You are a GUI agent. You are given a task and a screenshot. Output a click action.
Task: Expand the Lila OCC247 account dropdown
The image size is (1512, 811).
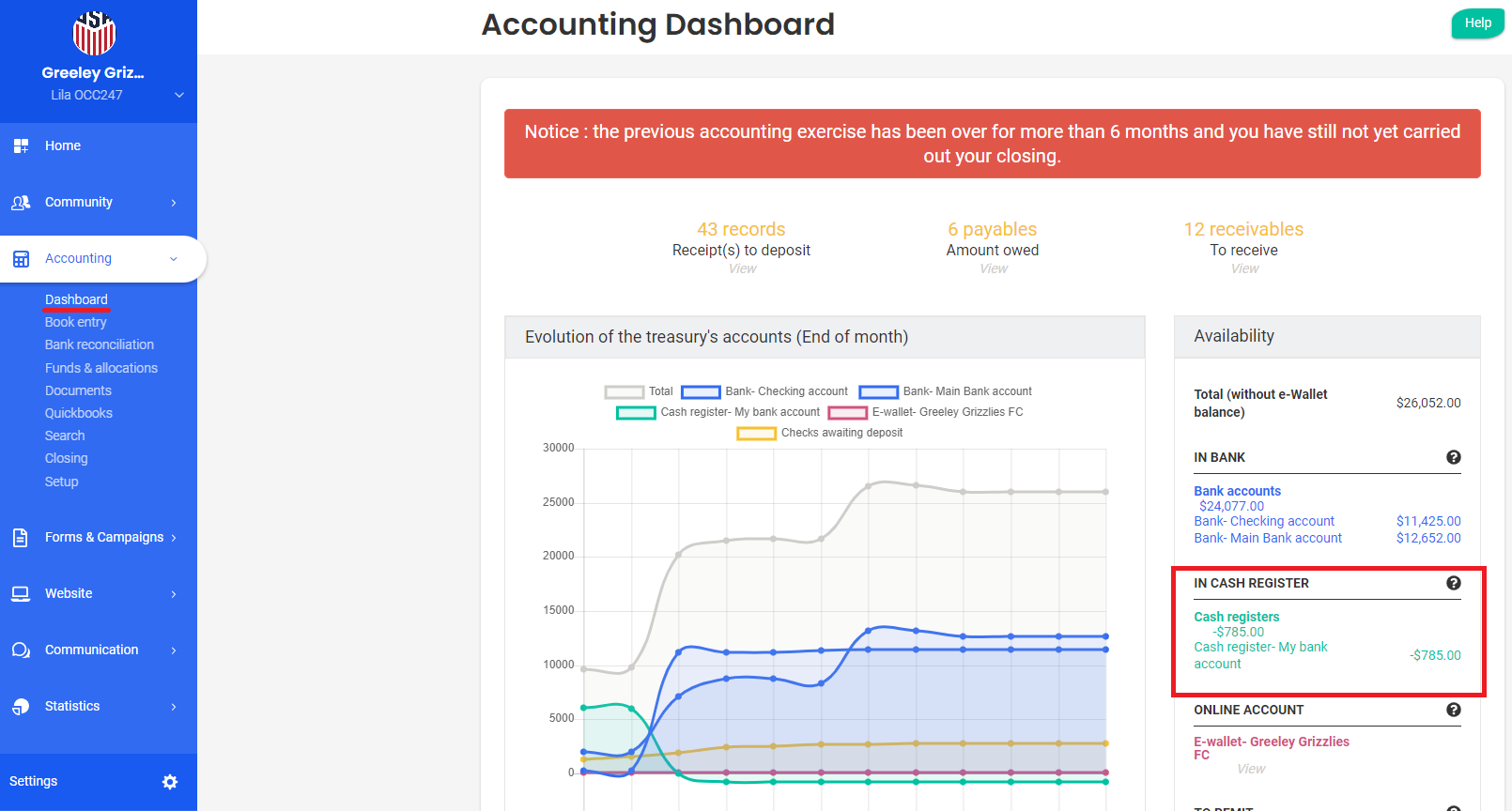pos(179,95)
